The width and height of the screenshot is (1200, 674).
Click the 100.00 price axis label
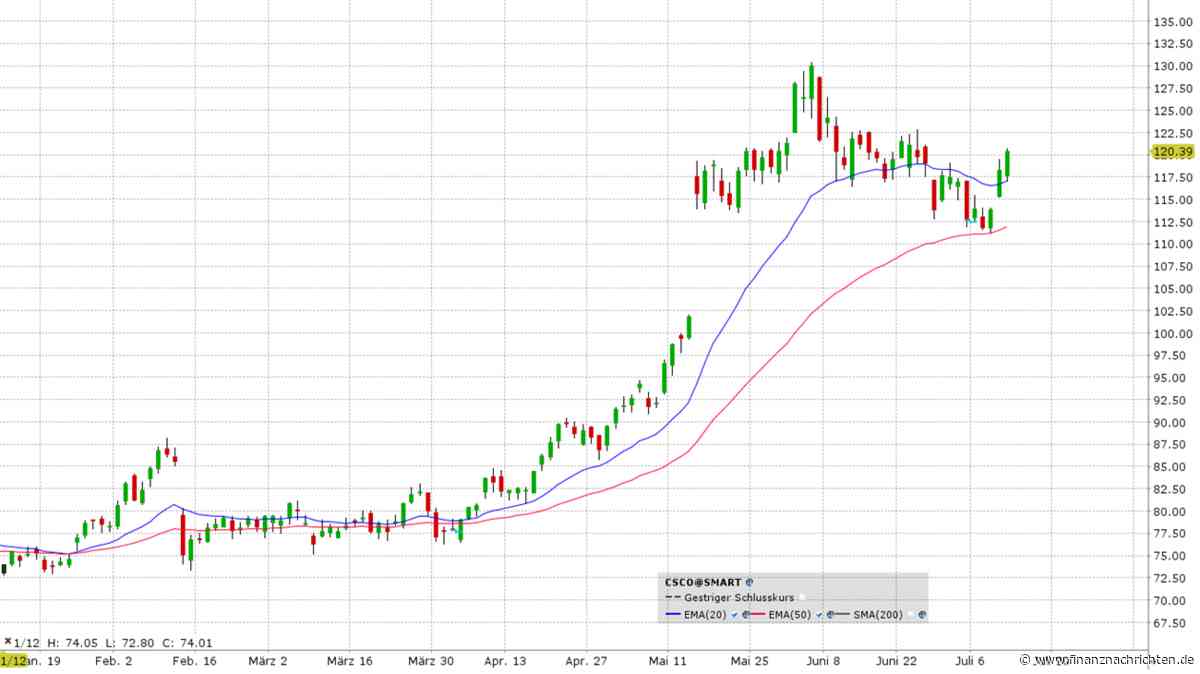click(1173, 334)
